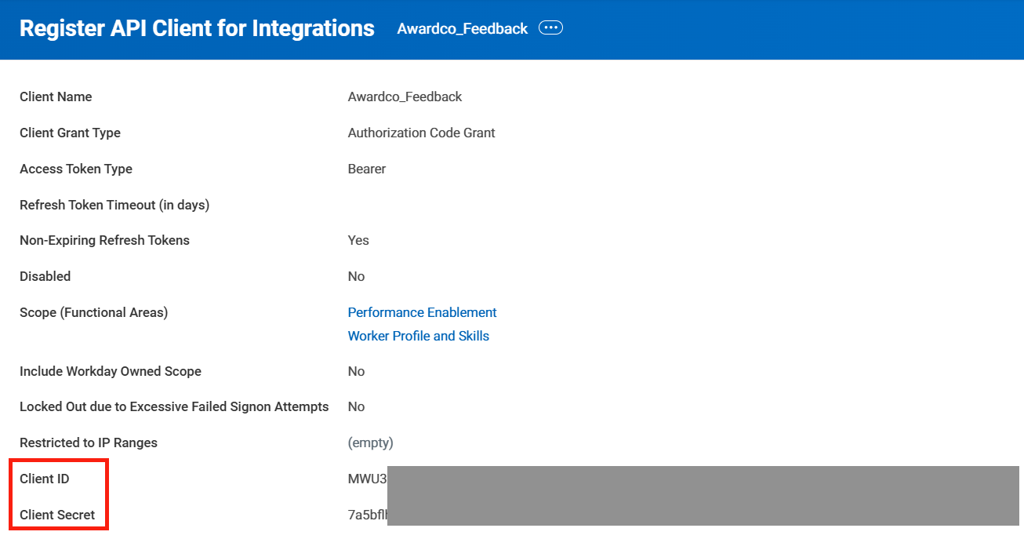The height and width of the screenshot is (539, 1024).
Task: Click the Authorization Code Grant value
Action: (x=421, y=133)
